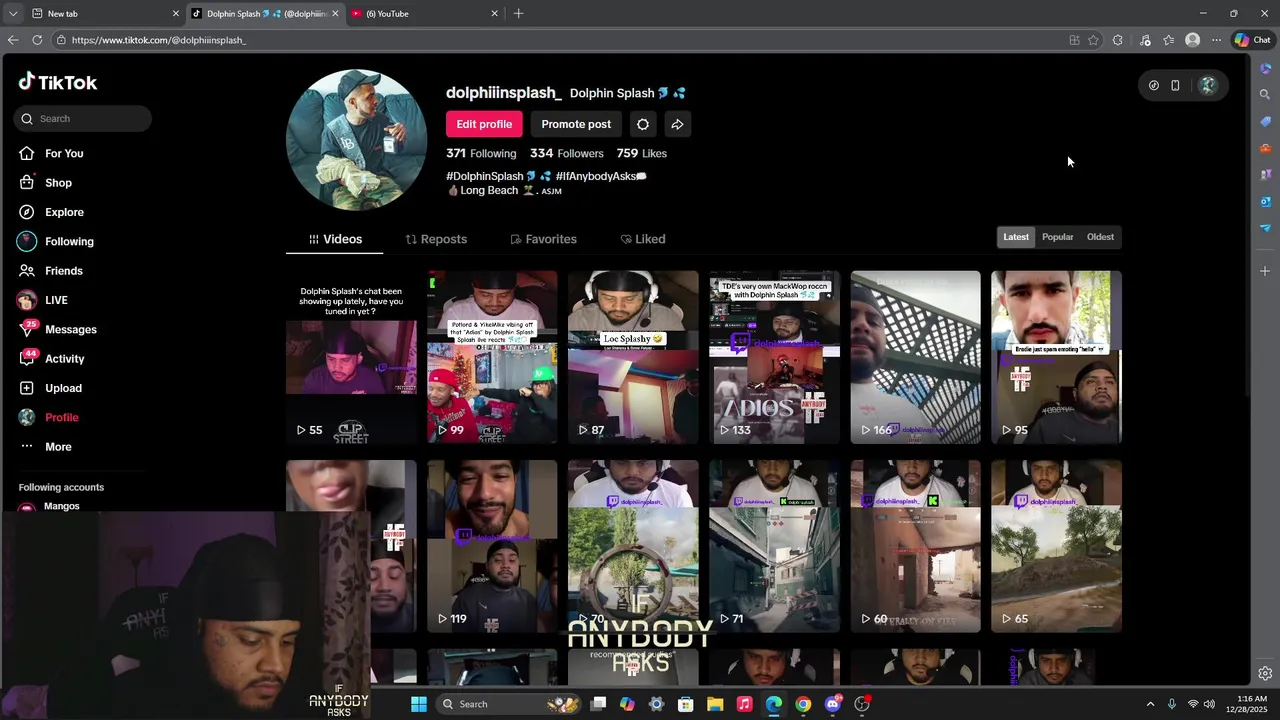Open browser Settings and more menu
Image resolution: width=1280 pixels, height=720 pixels.
(1216, 40)
